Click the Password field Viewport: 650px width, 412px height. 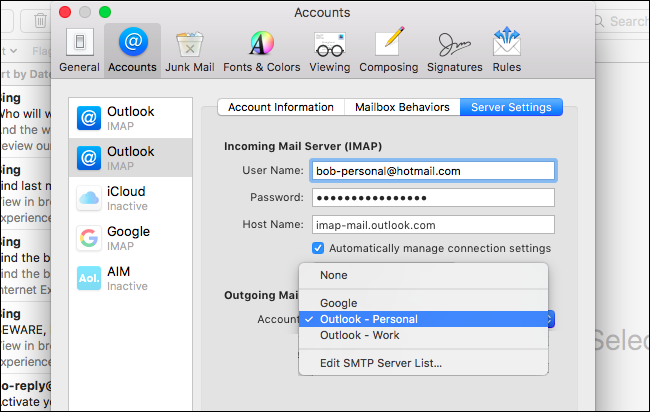click(433, 198)
